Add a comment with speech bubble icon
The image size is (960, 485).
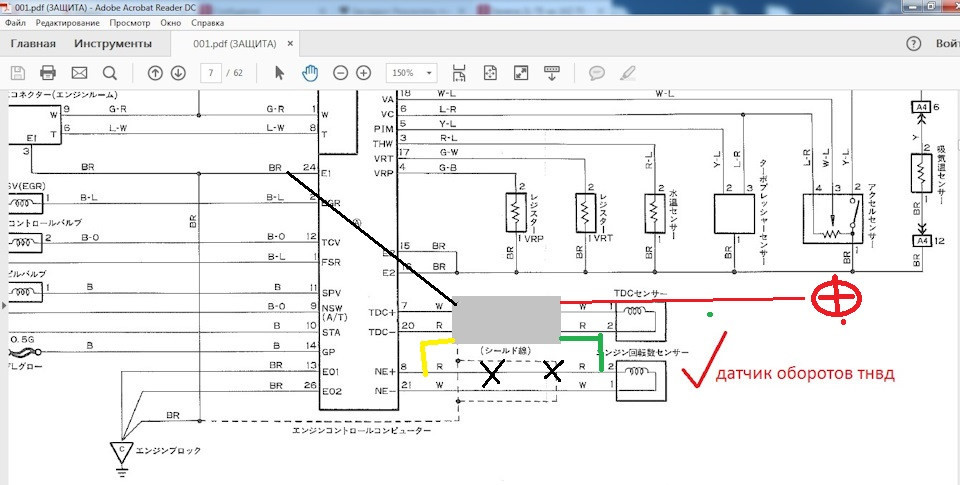597,73
